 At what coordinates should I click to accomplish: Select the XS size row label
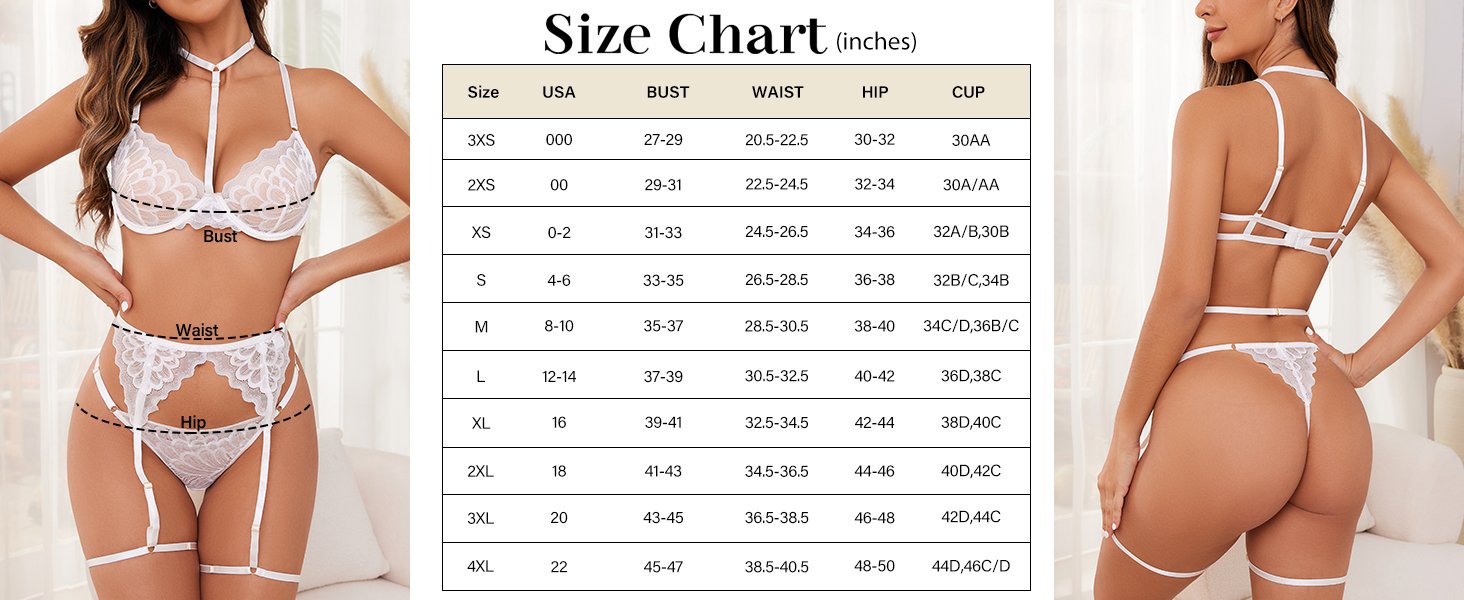point(481,232)
